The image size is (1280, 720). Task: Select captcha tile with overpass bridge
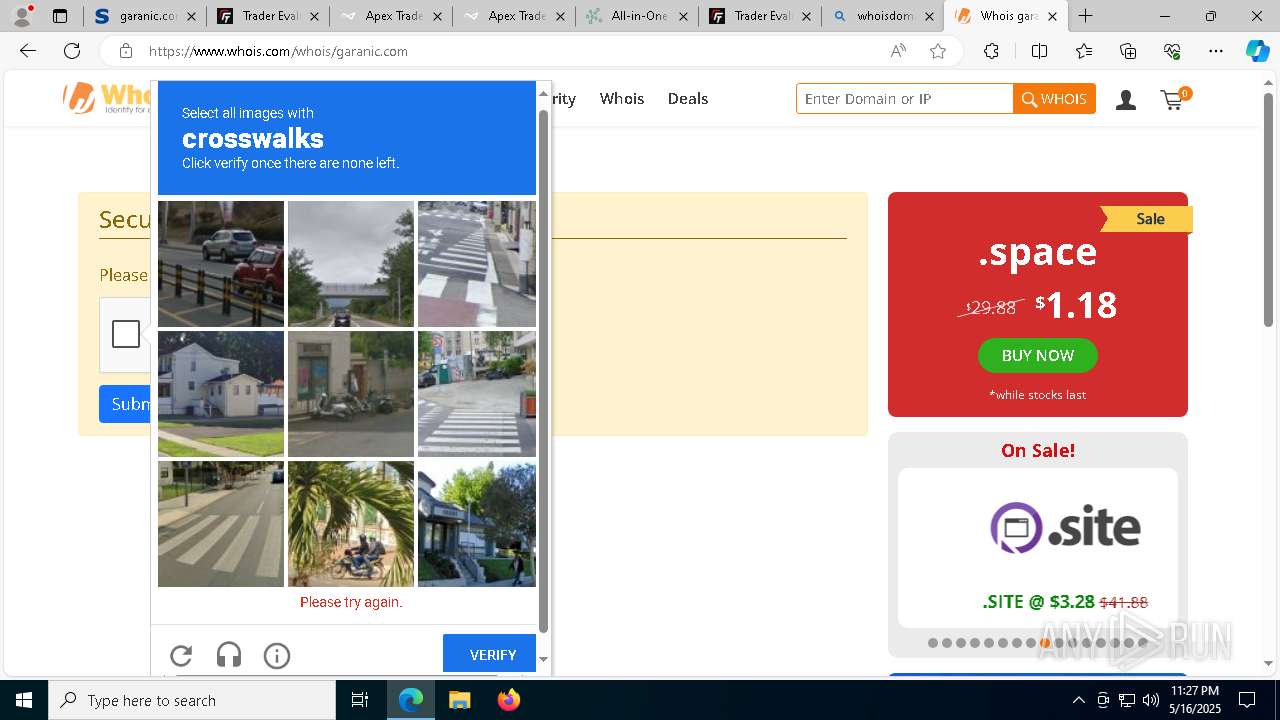351,264
